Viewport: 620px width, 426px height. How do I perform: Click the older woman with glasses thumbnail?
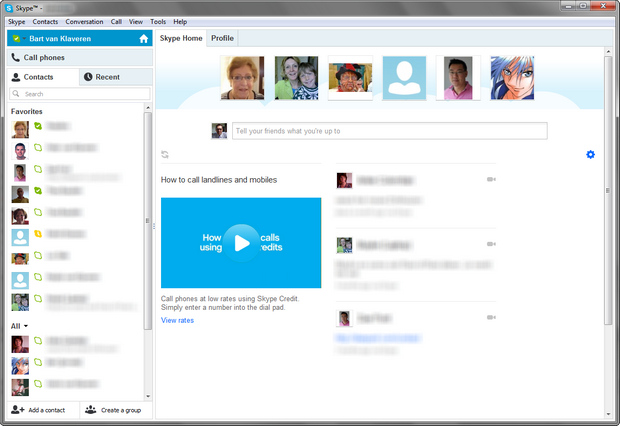coord(242,78)
